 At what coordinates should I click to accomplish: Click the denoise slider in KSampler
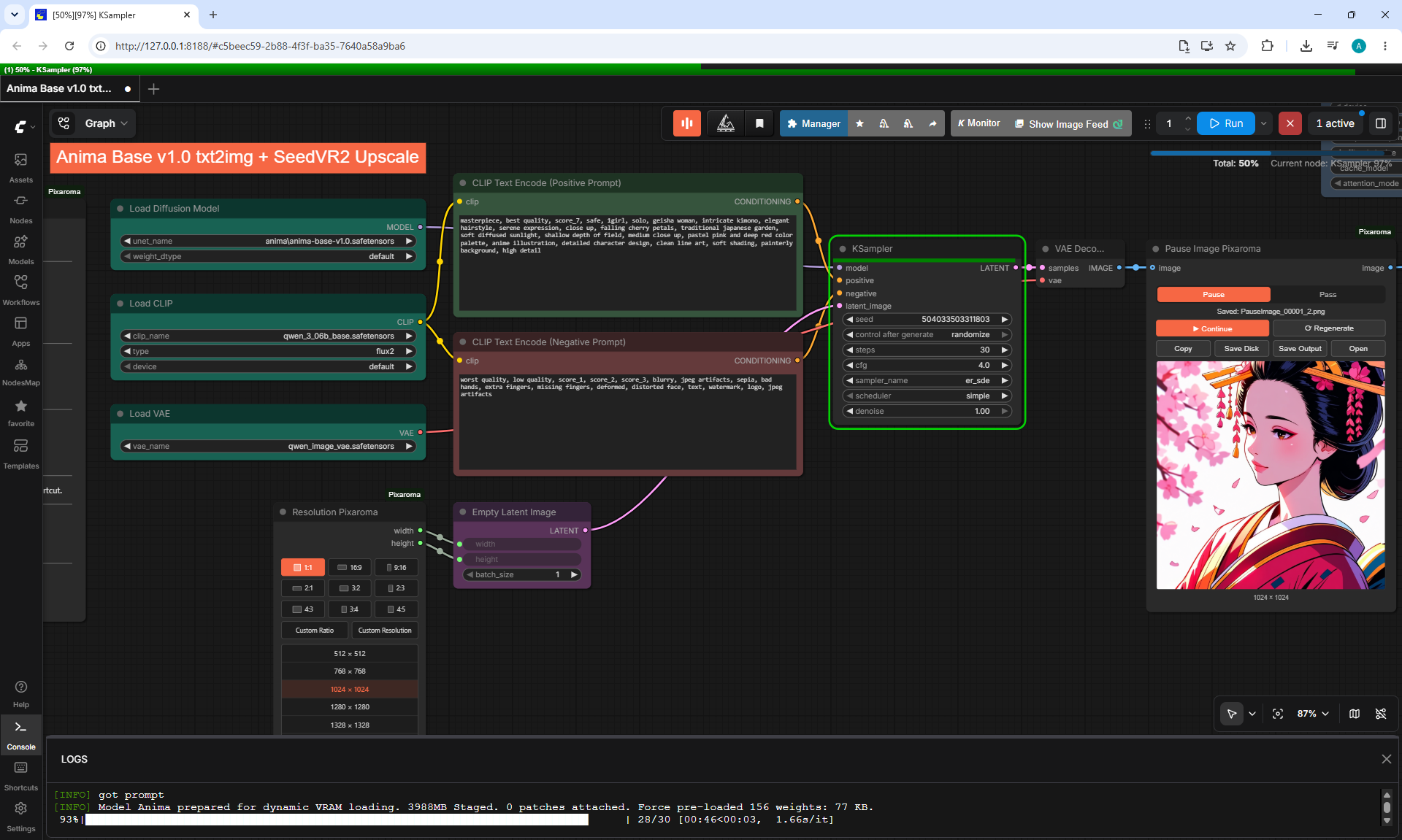point(927,411)
